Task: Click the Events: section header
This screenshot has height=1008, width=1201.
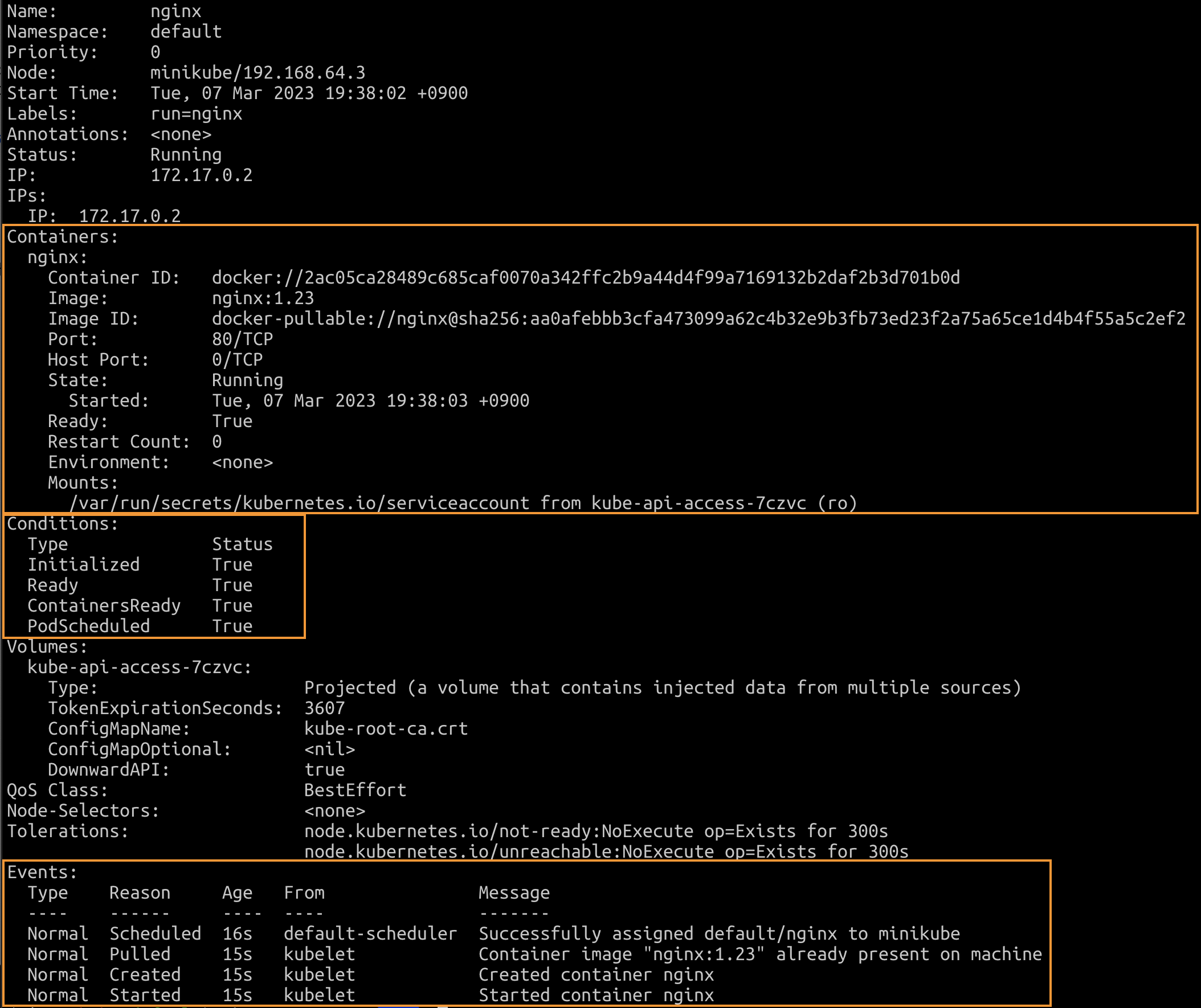Action: 42,872
